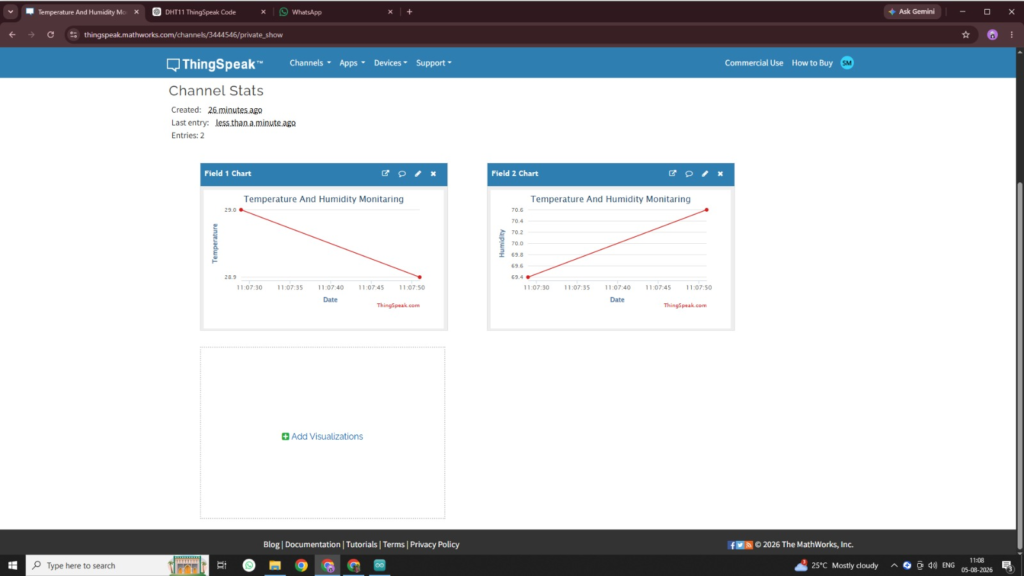The height and width of the screenshot is (576, 1024).
Task: Edit Field 1 Chart with pencil icon
Action: (x=418, y=174)
